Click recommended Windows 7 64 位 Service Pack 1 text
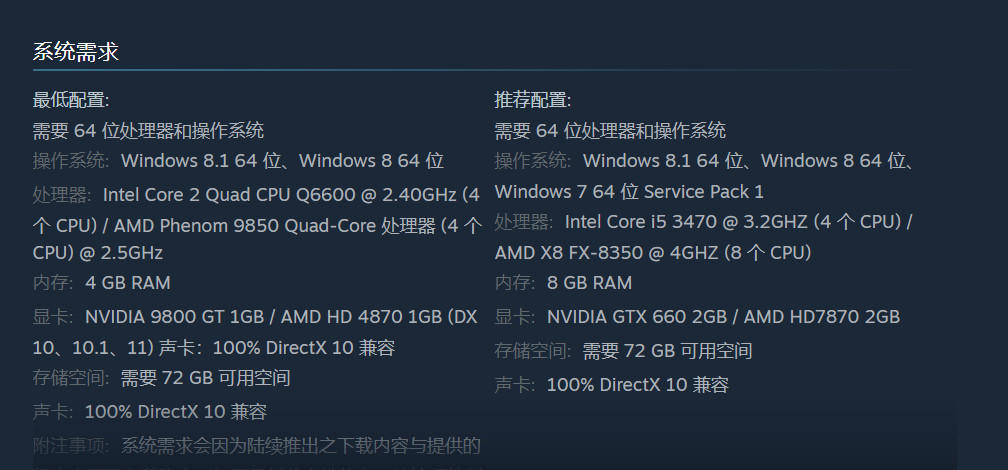Image resolution: width=1008 pixels, height=470 pixels. pos(629,192)
